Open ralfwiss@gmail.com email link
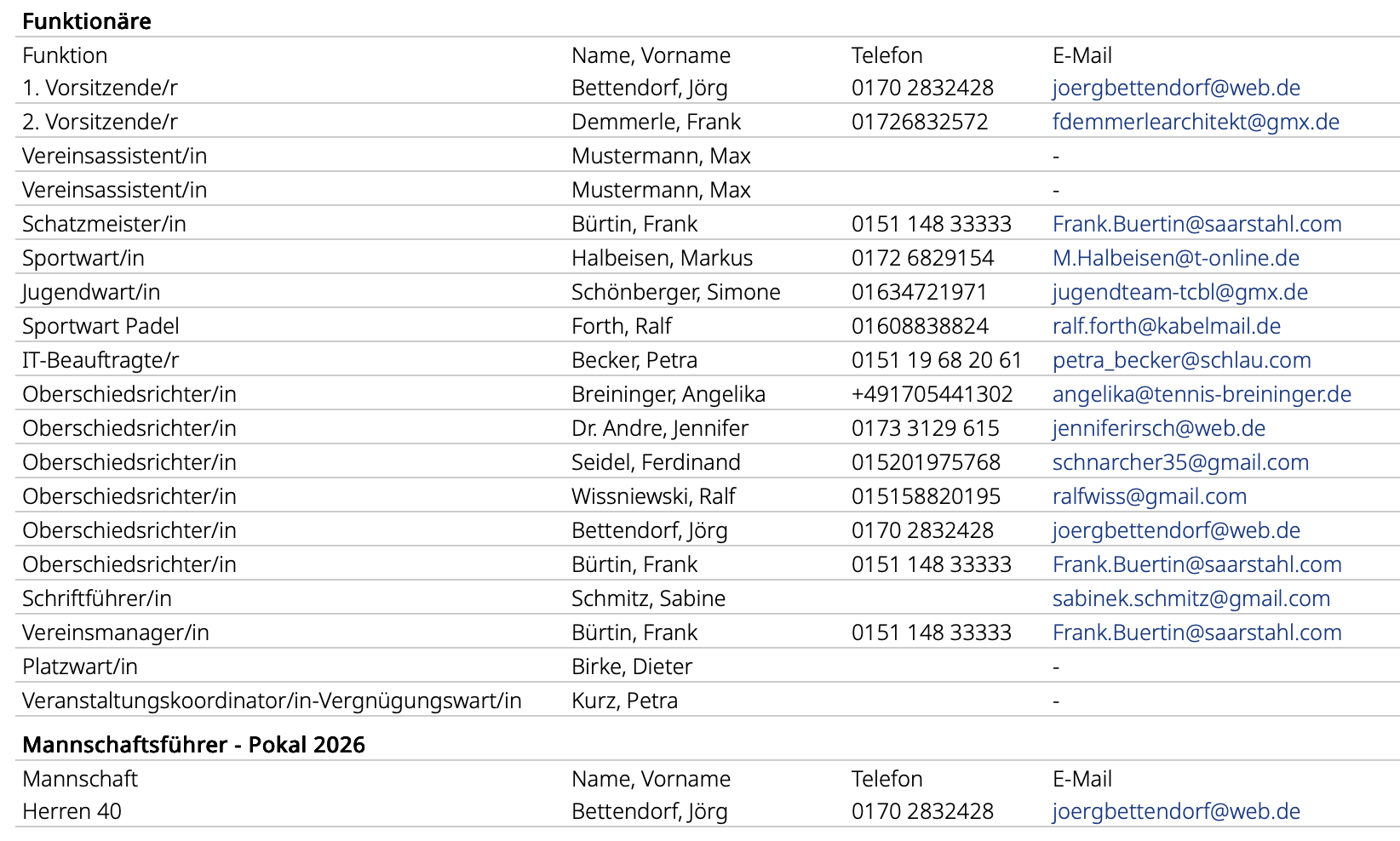 tap(1150, 496)
